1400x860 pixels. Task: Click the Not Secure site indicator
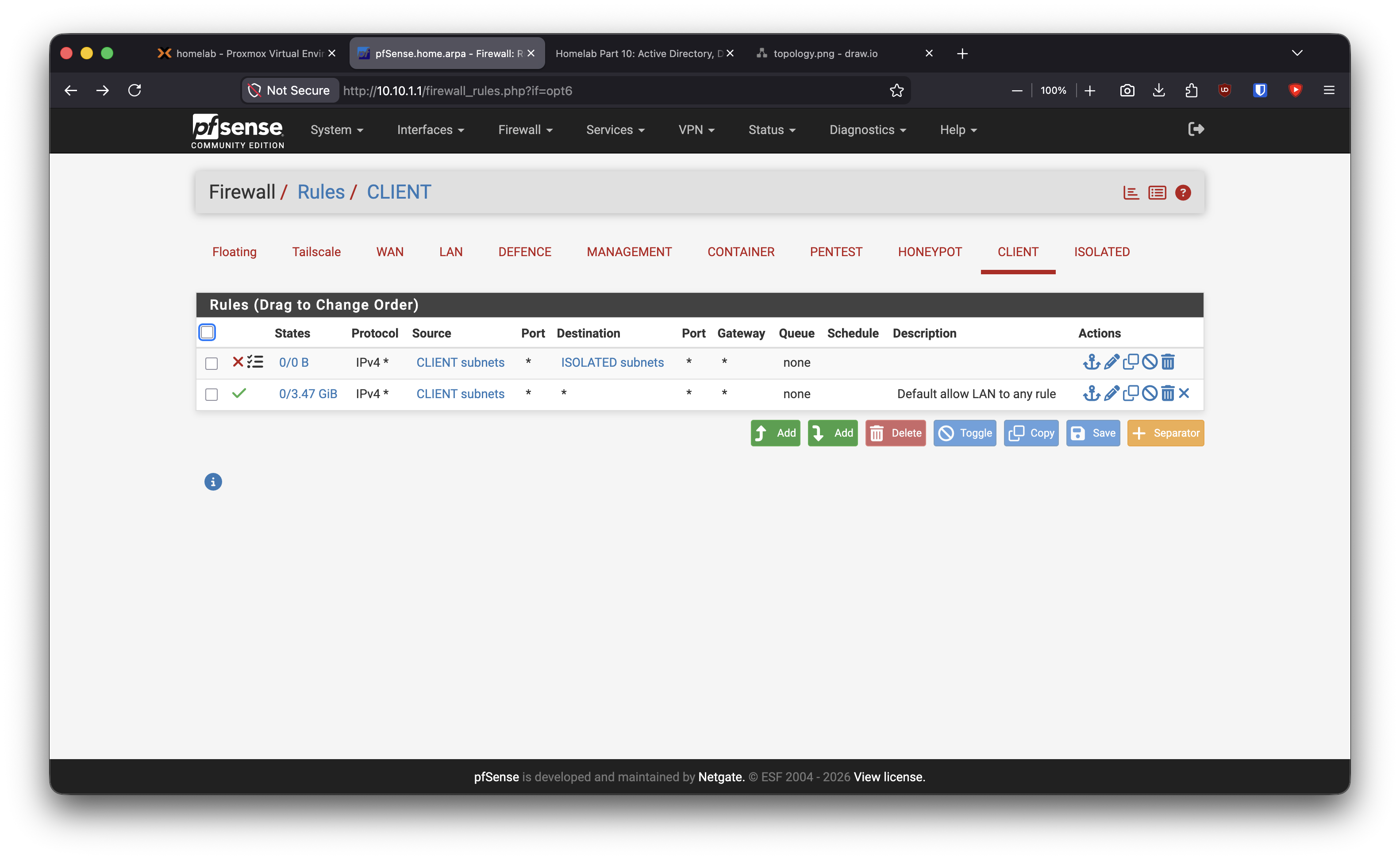(289, 90)
